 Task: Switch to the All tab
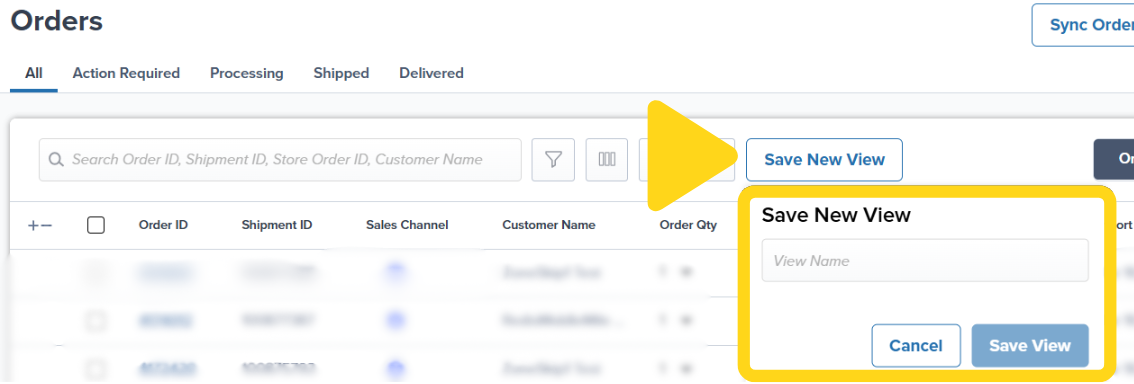[x=34, y=73]
